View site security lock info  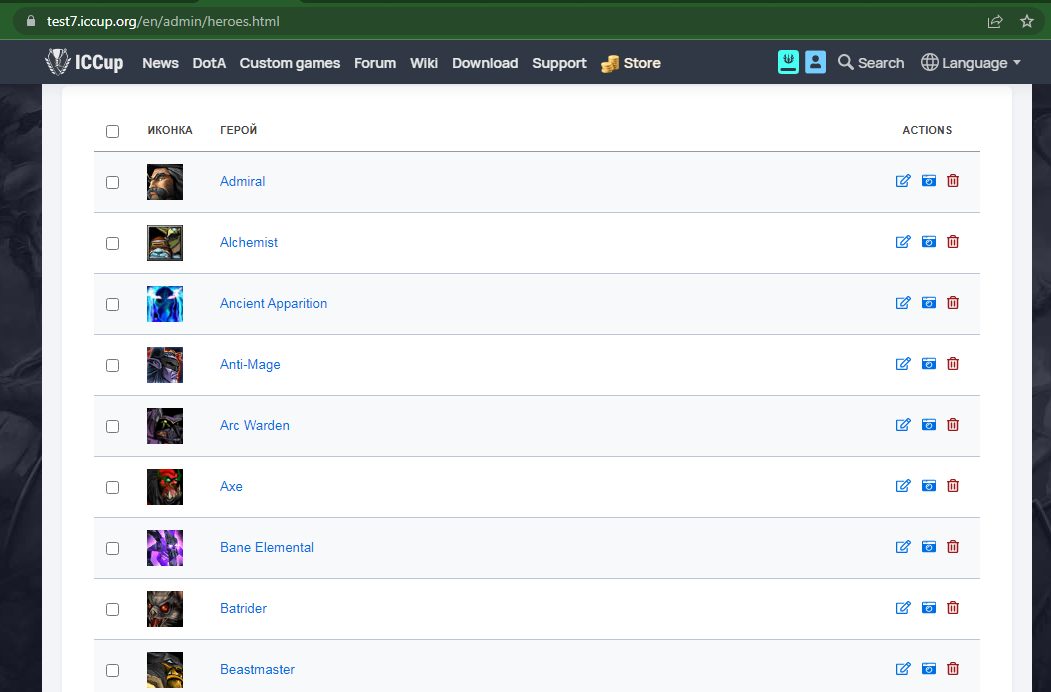tap(30, 21)
